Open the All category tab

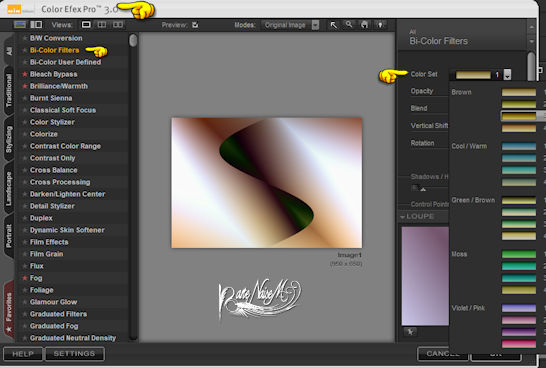9,51
